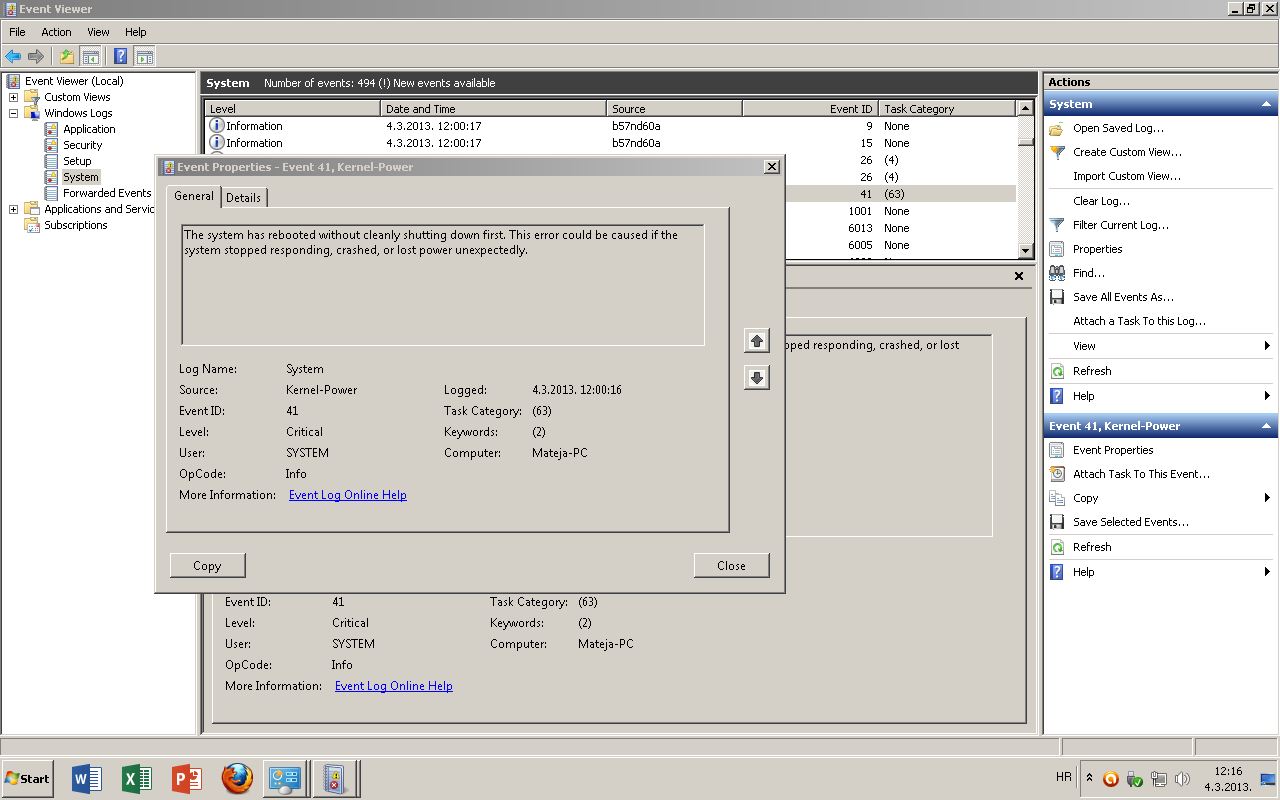Open the Action menu
This screenshot has height=800, width=1280.
pyautogui.click(x=56, y=32)
